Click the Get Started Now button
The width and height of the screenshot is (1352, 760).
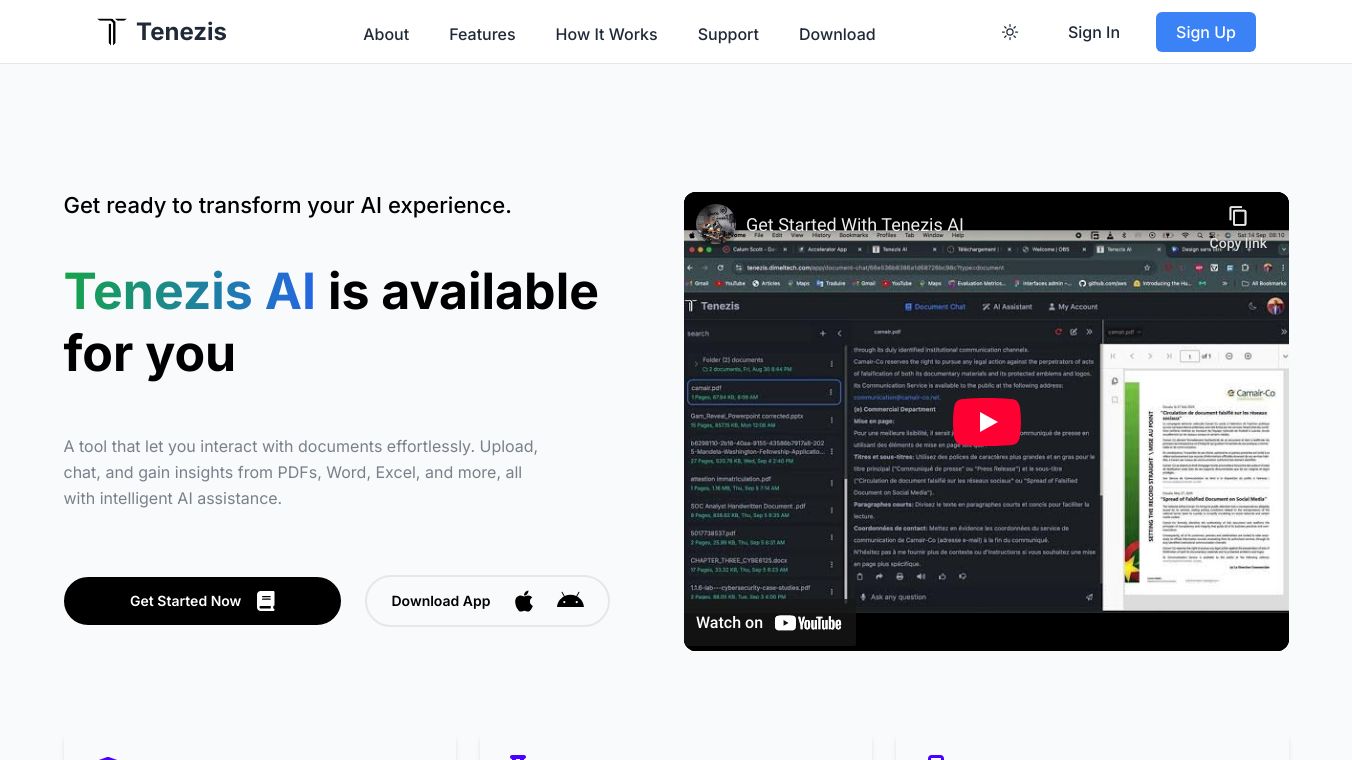pyautogui.click(x=202, y=601)
